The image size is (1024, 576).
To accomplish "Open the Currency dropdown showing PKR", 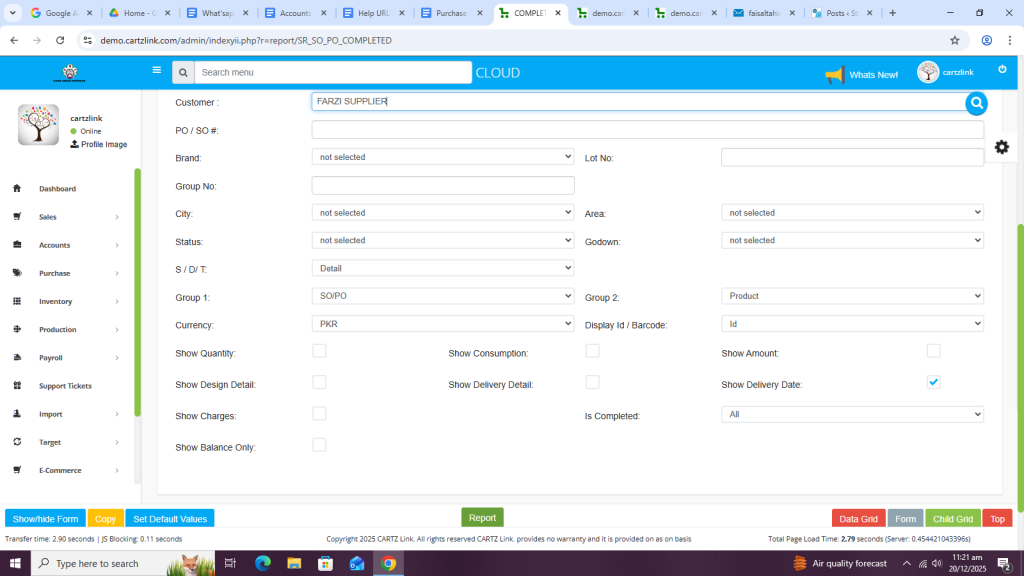I will (x=443, y=324).
